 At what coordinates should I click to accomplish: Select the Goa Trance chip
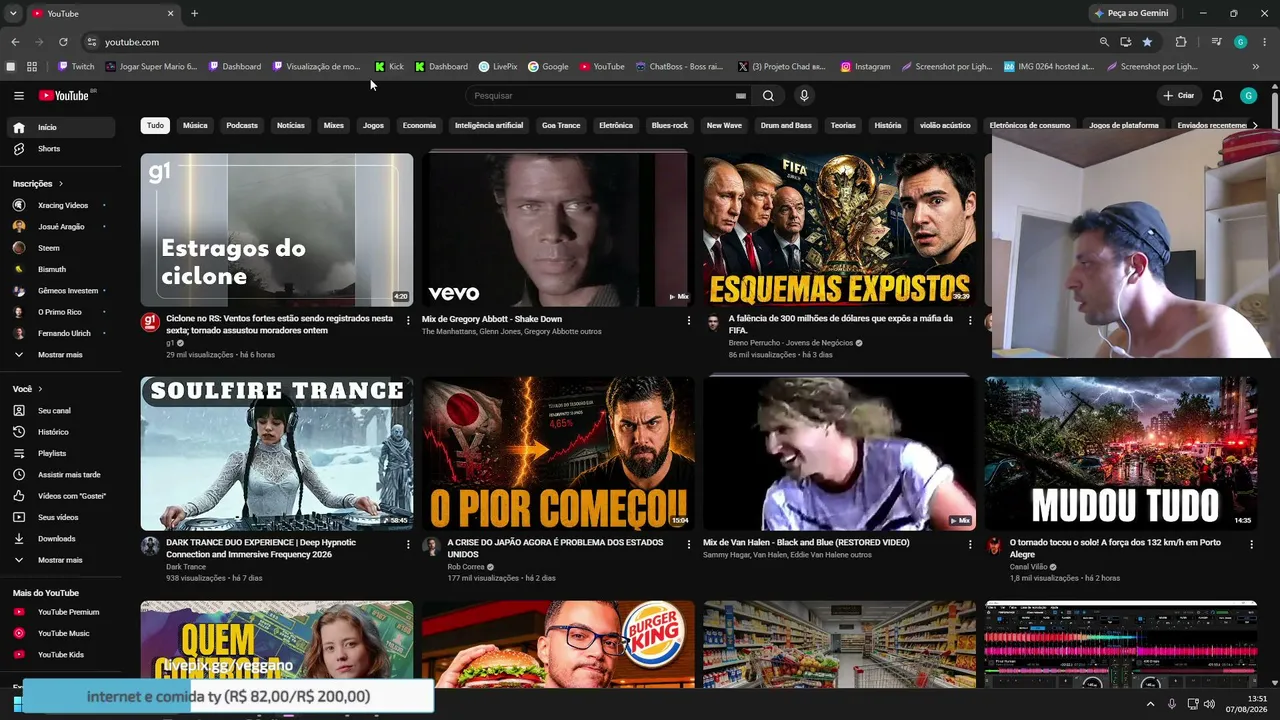click(561, 126)
